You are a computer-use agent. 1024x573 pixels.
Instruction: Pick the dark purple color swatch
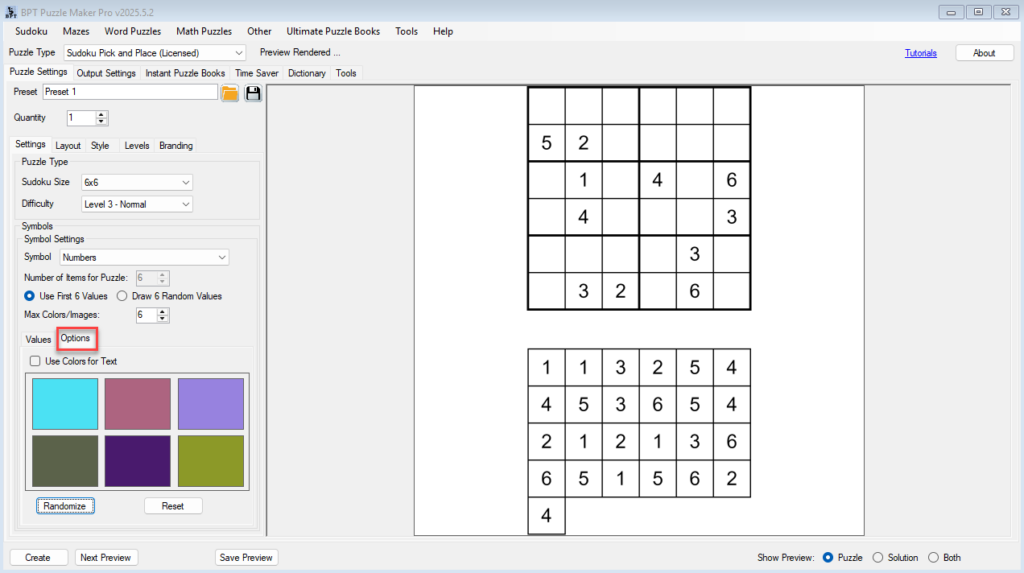tap(138, 461)
